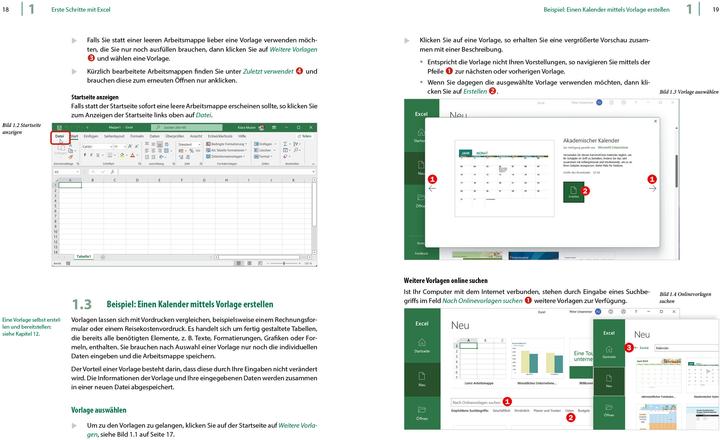Open the Seitenlayout ribbon tab

pos(114,136)
